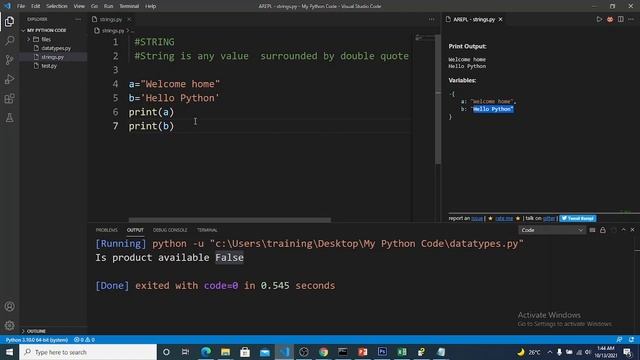Click the split editor icon in the AREPL pane
Viewport: 640px width, 360px height.
(x=620, y=19)
